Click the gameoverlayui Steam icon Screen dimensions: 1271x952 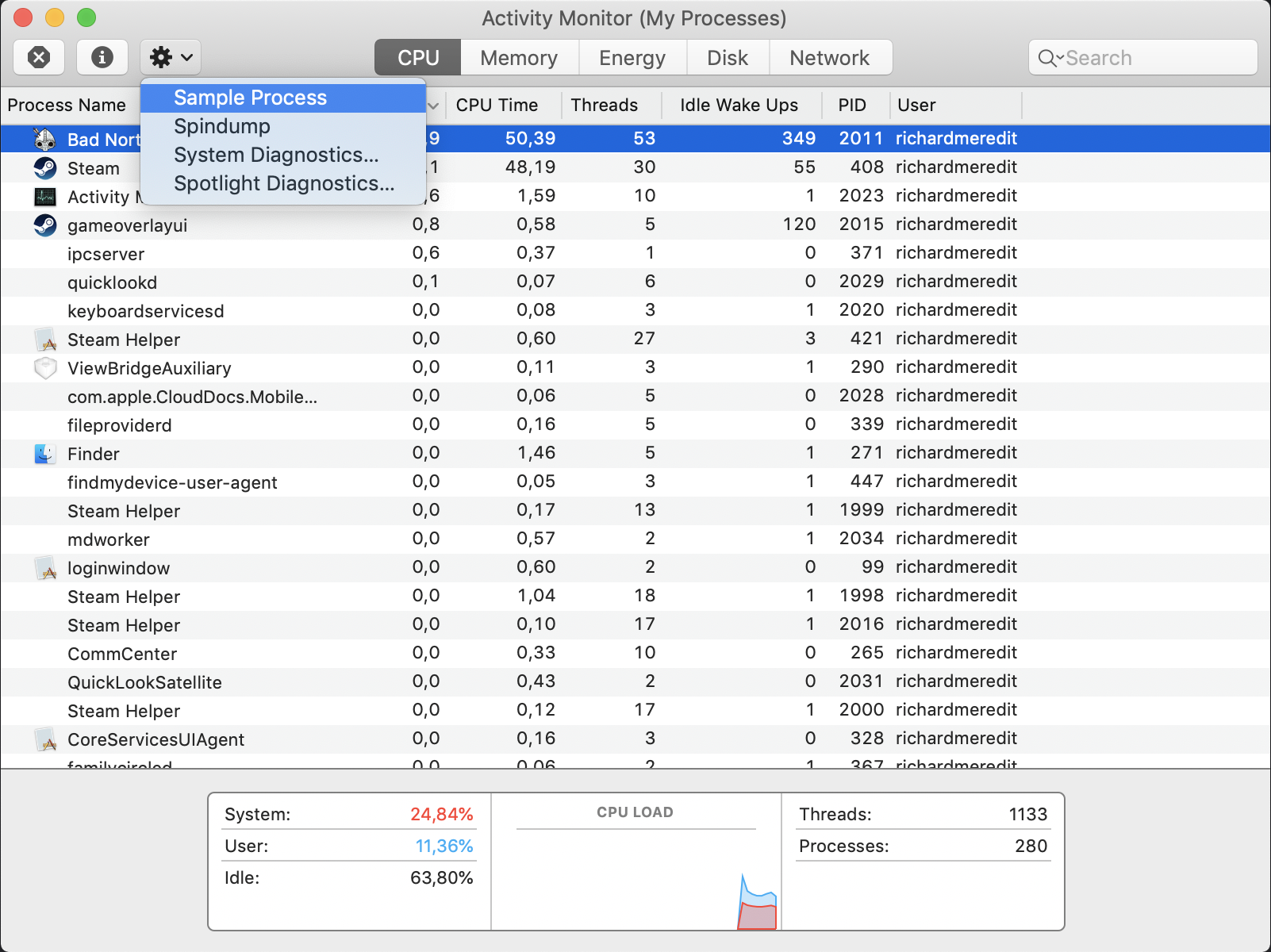click(45, 225)
